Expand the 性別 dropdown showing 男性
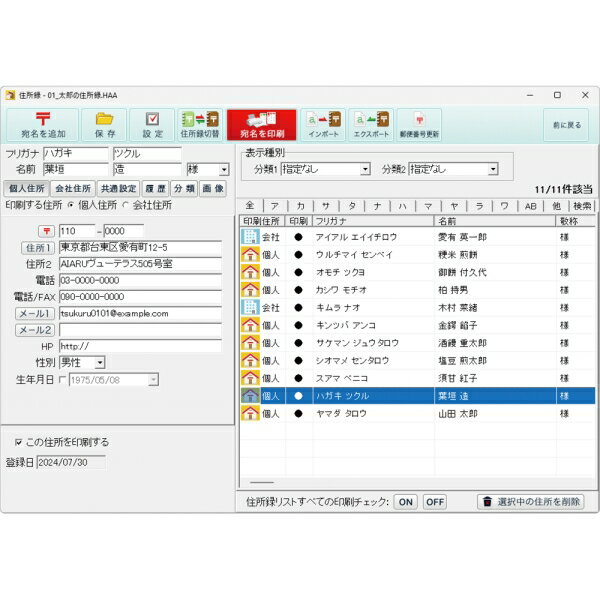This screenshot has height=600, width=600. [99, 363]
